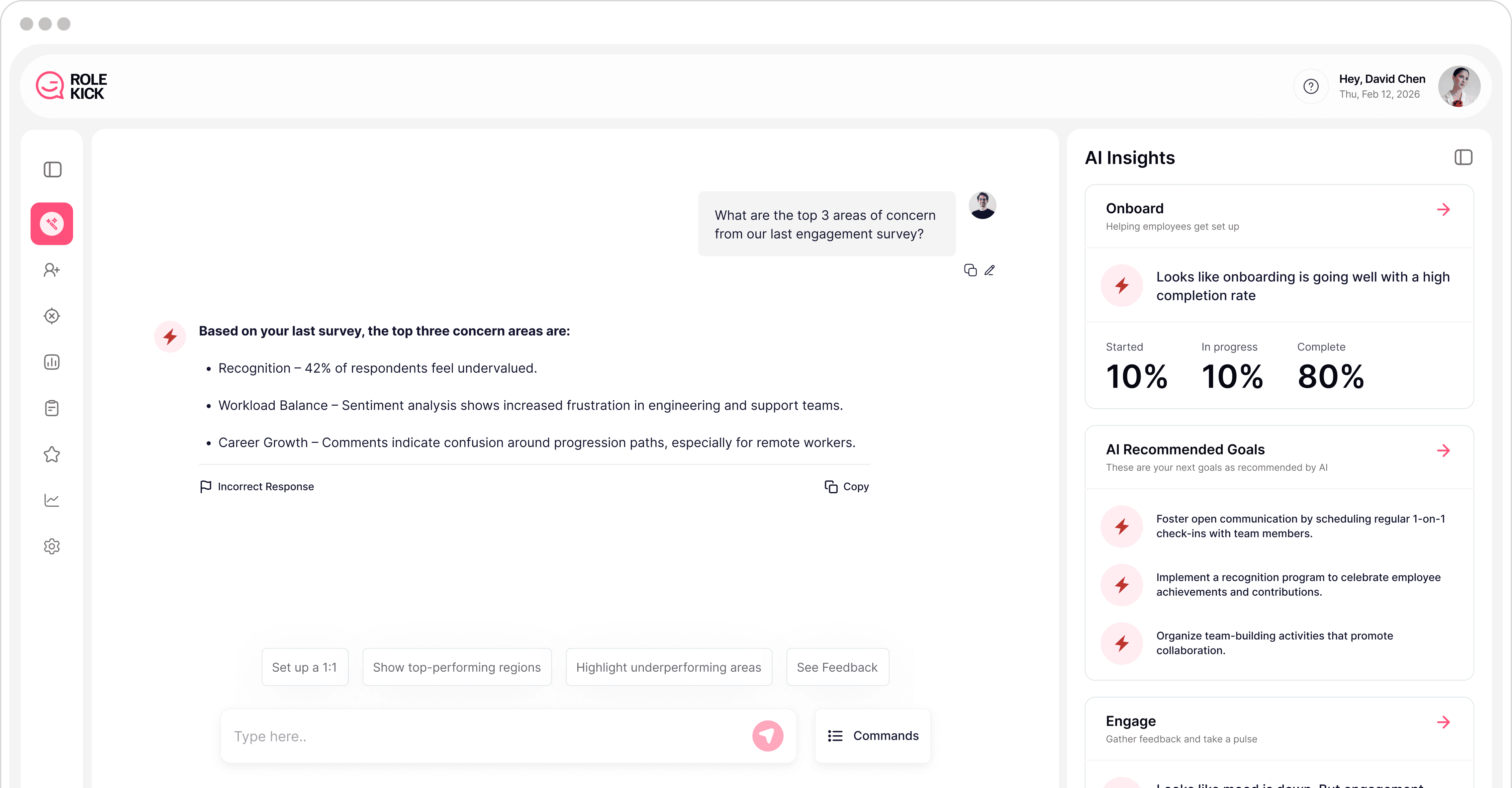The height and width of the screenshot is (788, 1512).
Task: Expand the AI Recommended Goals card
Action: pyautogui.click(x=1444, y=450)
